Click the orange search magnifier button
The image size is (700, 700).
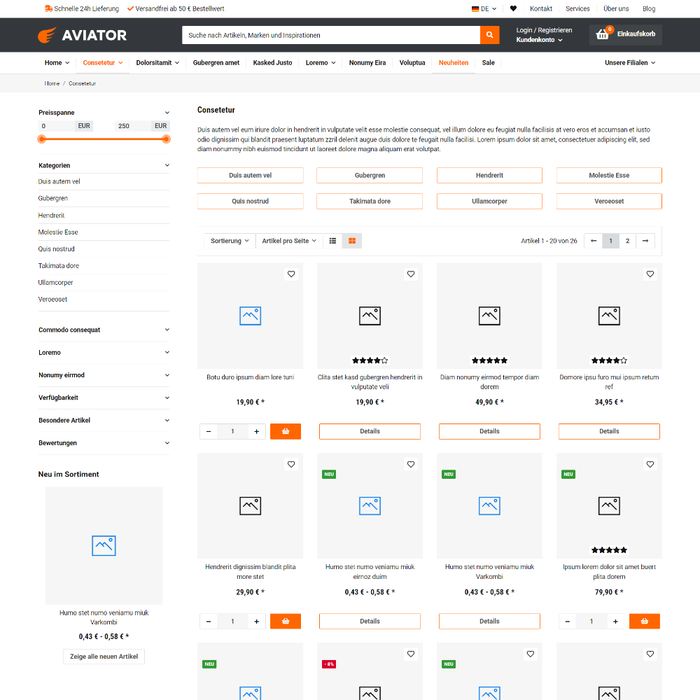[489, 35]
